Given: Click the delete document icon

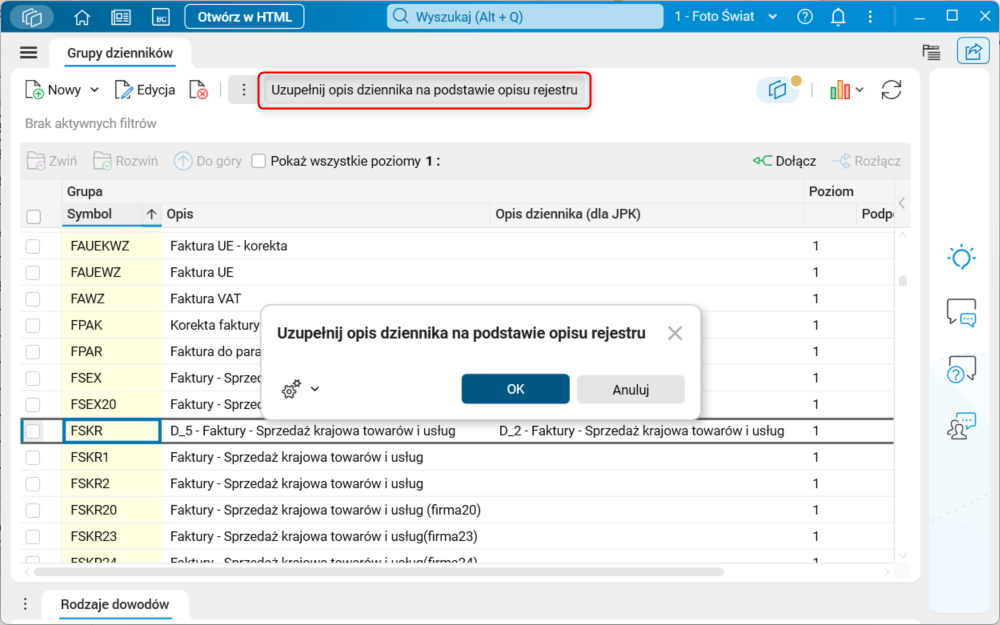Looking at the screenshot, I should coord(199,90).
